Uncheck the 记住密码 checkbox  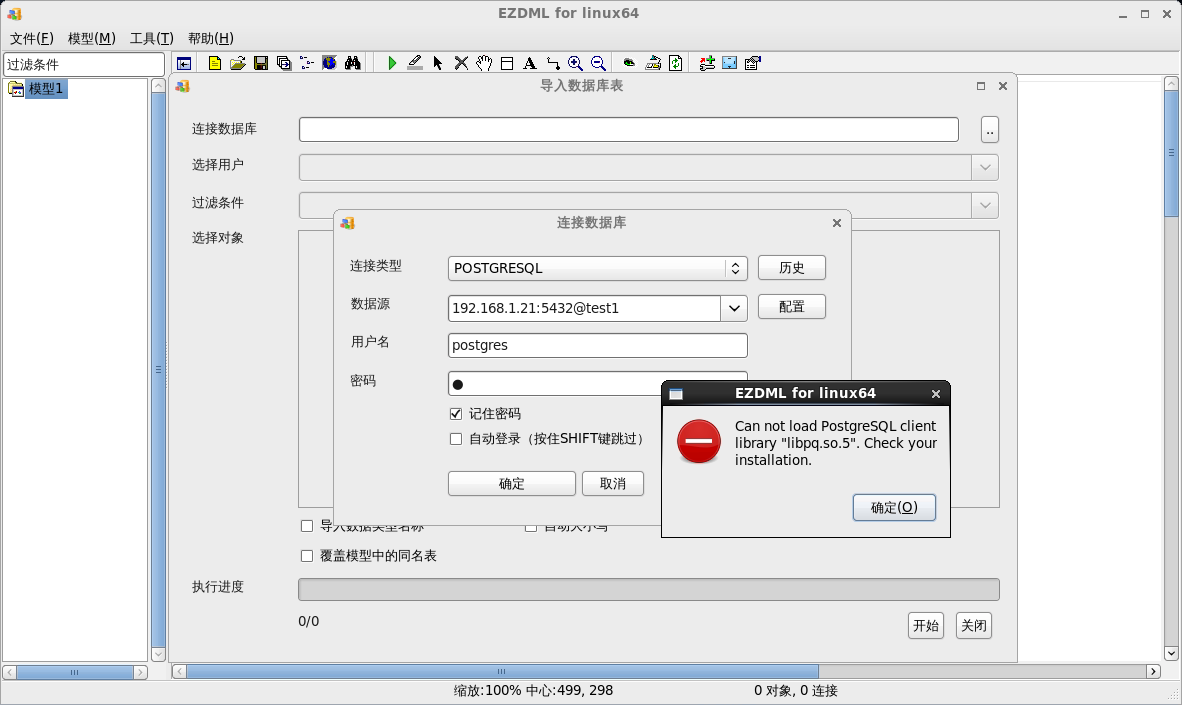tap(456, 414)
